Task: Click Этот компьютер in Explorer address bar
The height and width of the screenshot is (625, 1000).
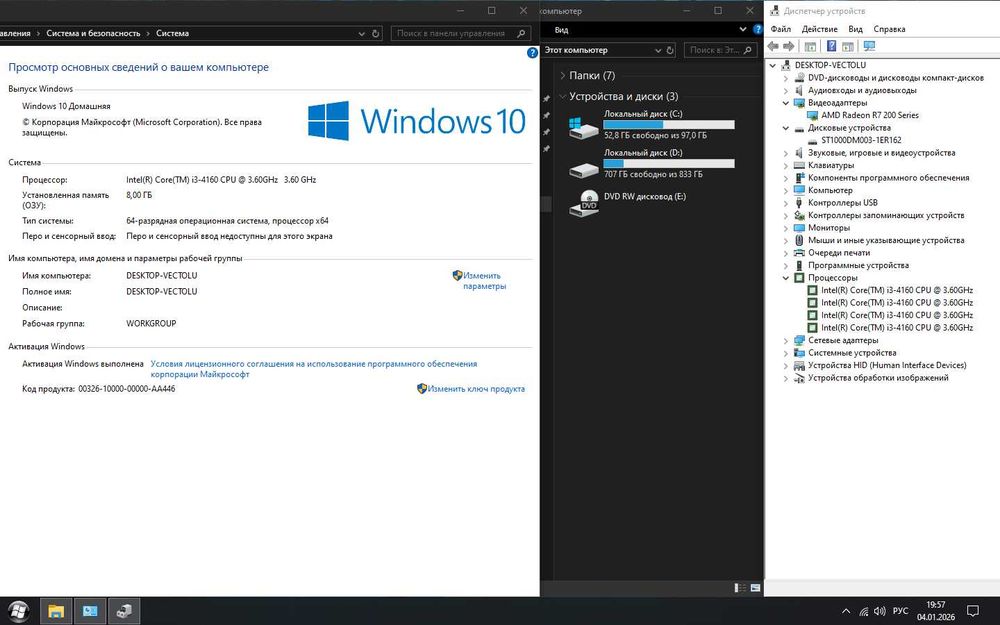Action: click(x=576, y=50)
